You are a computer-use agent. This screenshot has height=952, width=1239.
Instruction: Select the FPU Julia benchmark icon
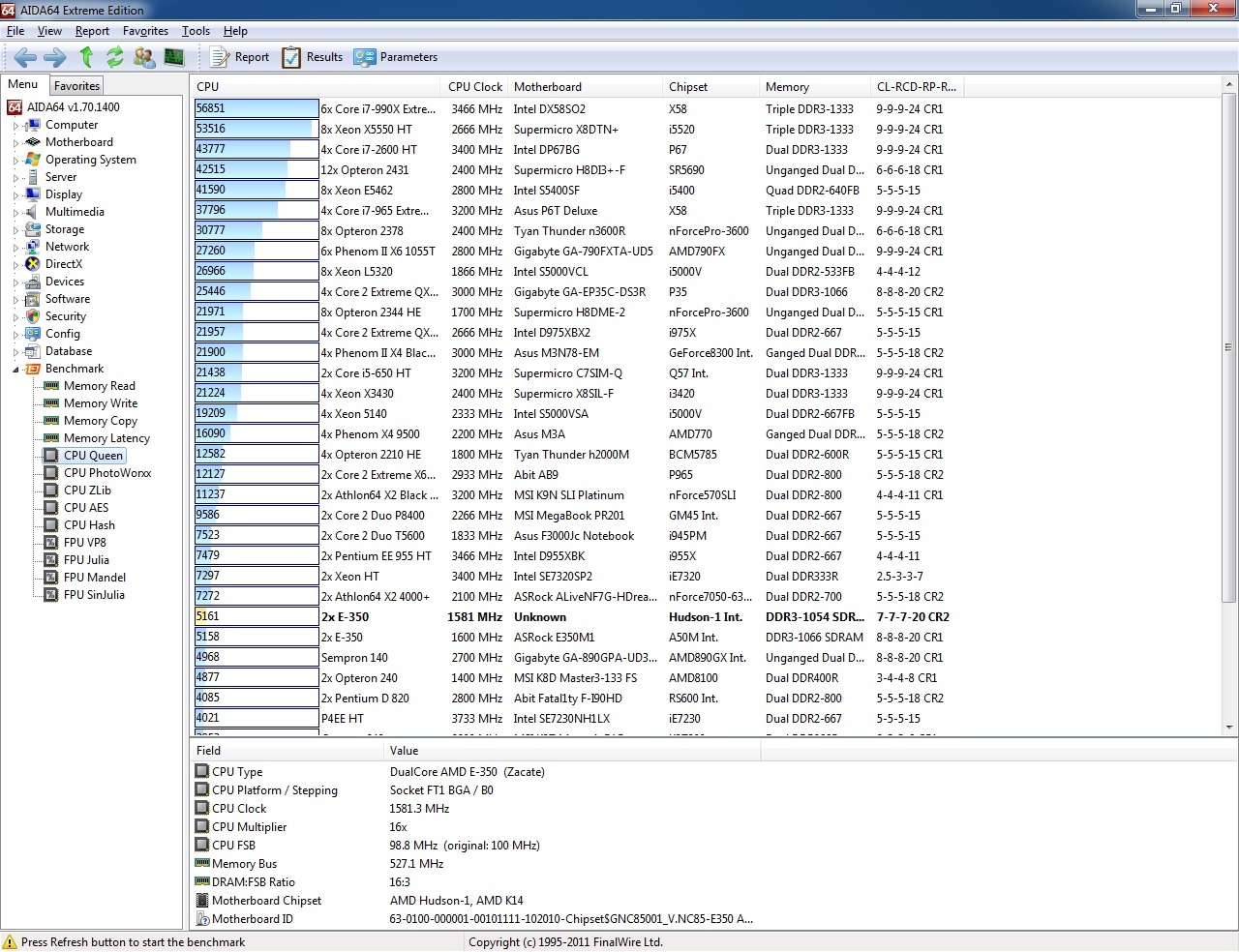pos(51,560)
